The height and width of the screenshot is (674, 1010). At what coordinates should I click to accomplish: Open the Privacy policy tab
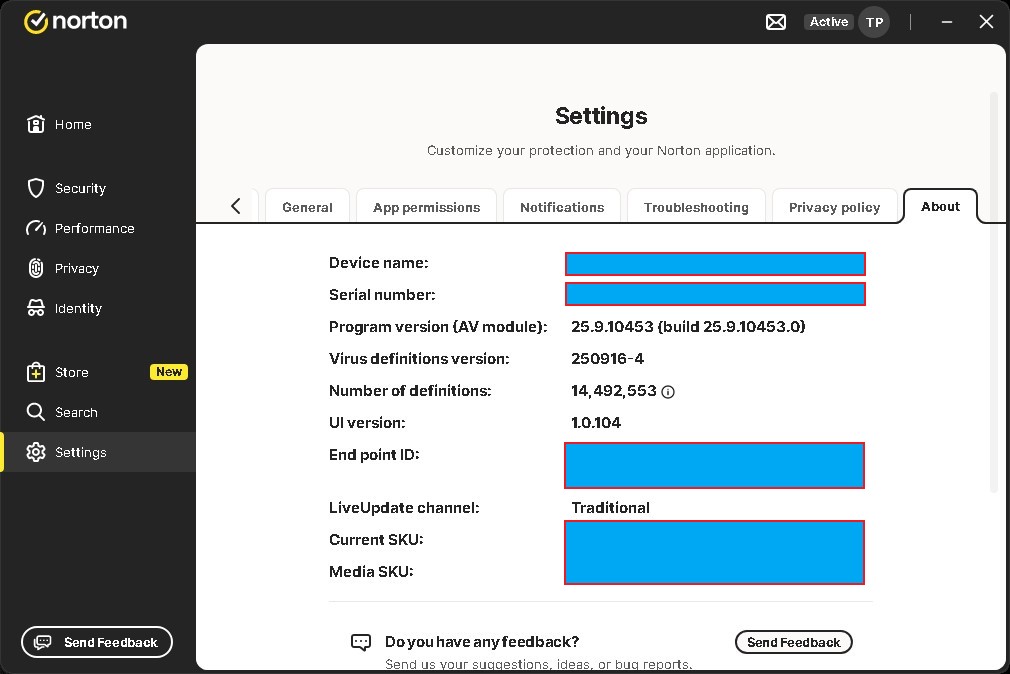(x=834, y=207)
